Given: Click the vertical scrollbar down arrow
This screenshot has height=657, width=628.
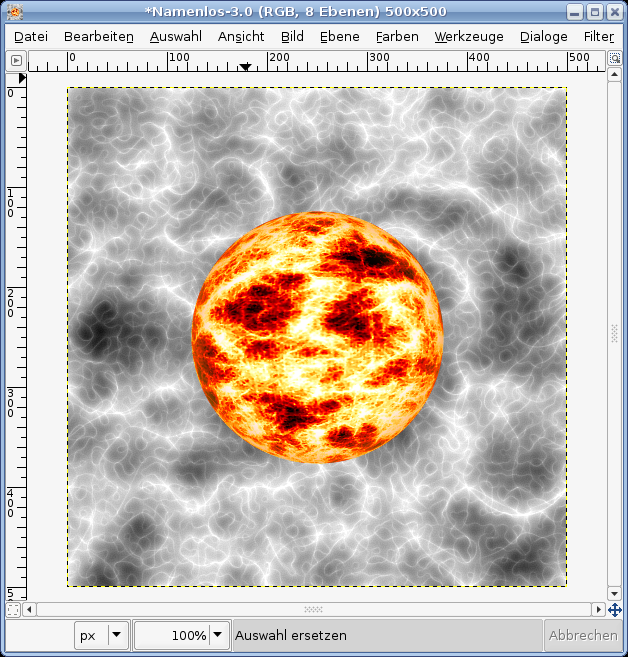Looking at the screenshot, I should coord(614,594).
